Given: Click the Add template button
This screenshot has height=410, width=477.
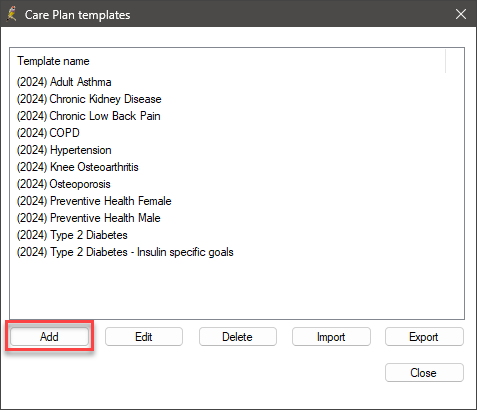Looking at the screenshot, I should (49, 337).
